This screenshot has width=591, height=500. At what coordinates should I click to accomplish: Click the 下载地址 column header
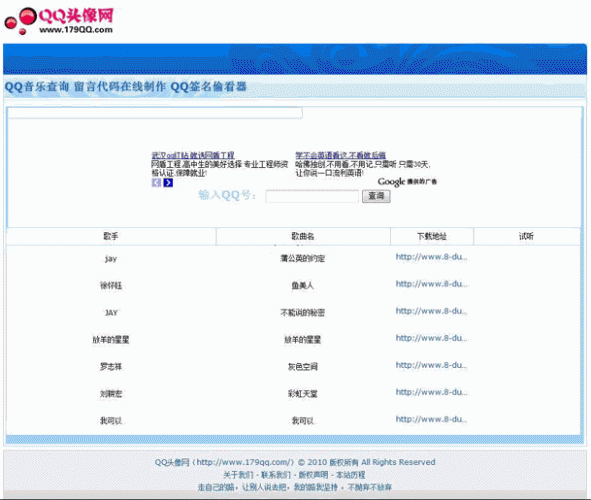[432, 236]
